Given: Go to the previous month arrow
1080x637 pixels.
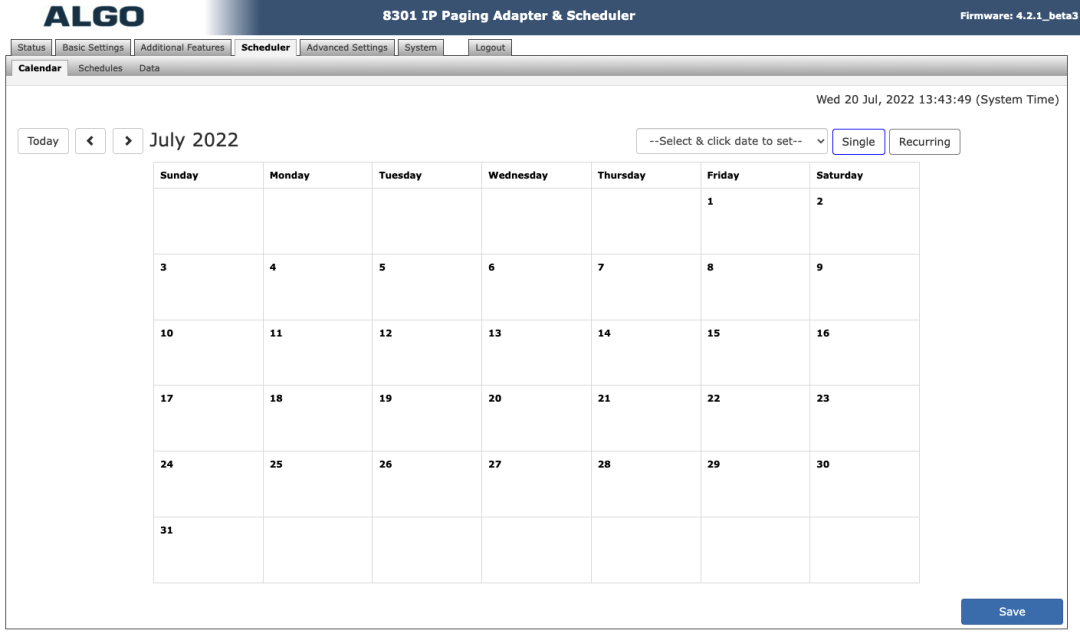Looking at the screenshot, I should 90,141.
